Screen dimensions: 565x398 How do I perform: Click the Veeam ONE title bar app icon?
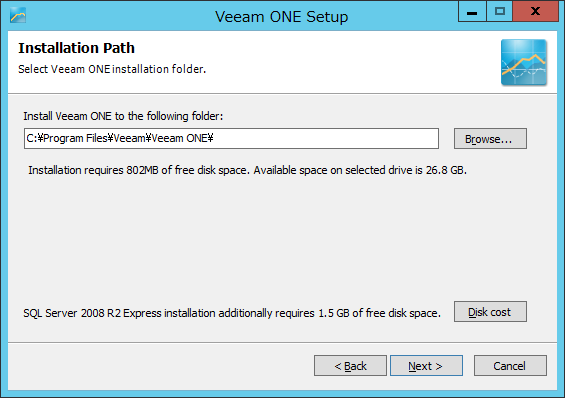tap(18, 15)
